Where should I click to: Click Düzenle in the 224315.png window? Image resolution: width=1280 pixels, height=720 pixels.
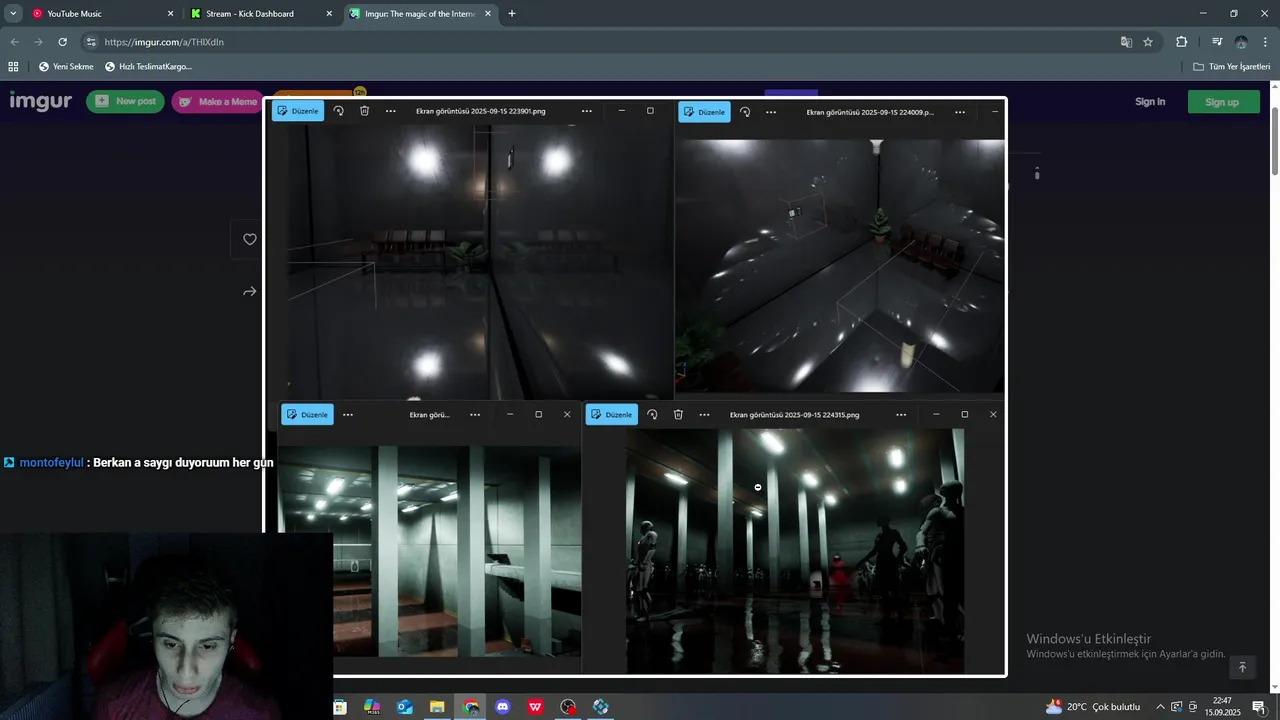tap(611, 415)
